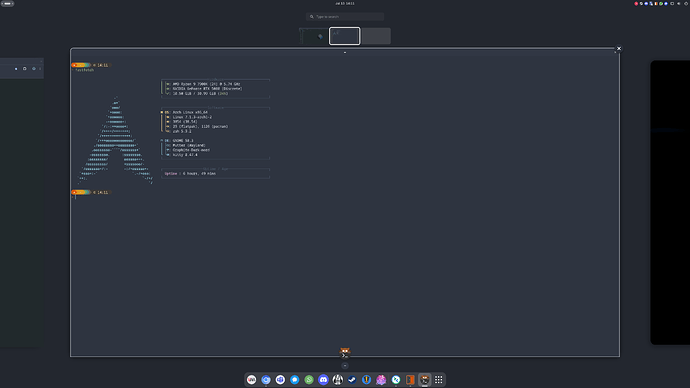Click kitty icon below window preview
The image size is (690, 388).
point(345,353)
